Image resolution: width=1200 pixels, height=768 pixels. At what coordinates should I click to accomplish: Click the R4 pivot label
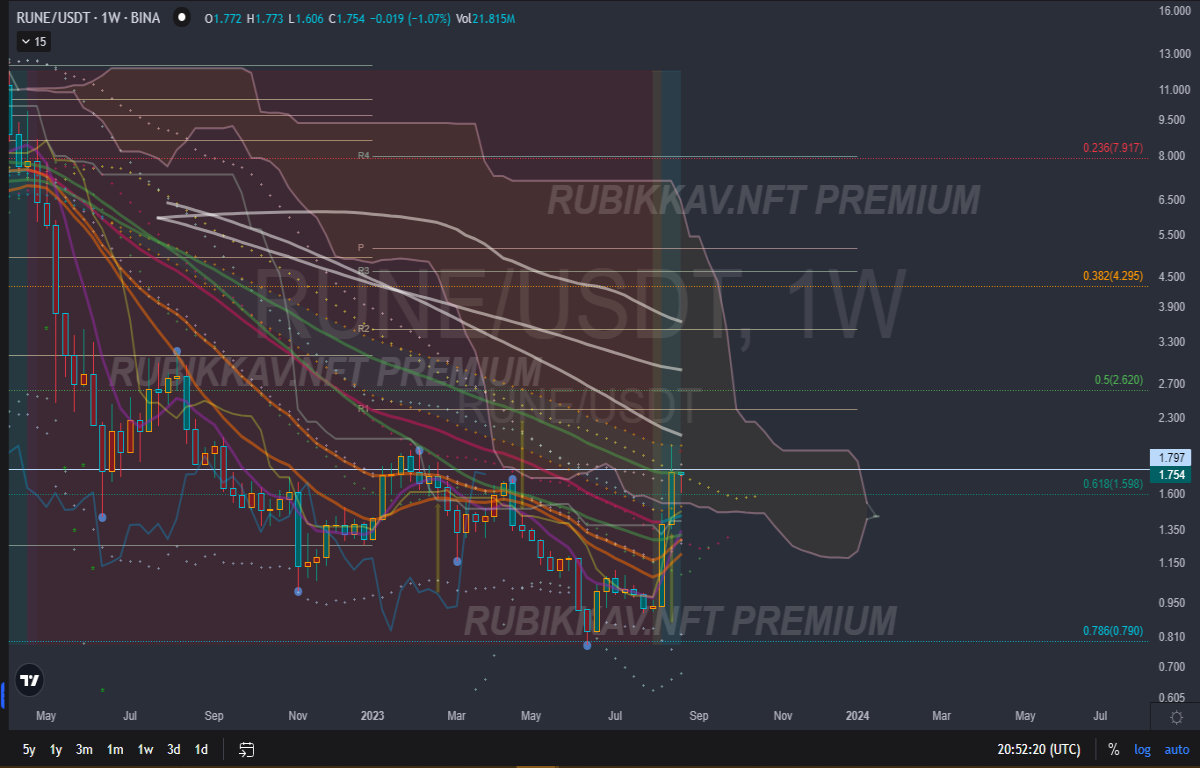click(x=364, y=156)
